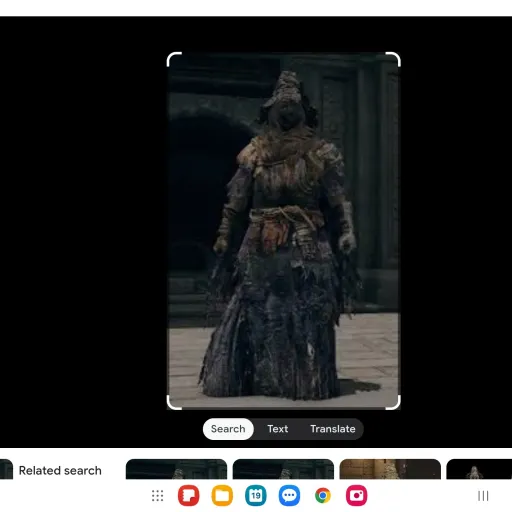The image size is (512, 512).
Task: Grab the top-right crop corner handle
Action: [394, 59]
